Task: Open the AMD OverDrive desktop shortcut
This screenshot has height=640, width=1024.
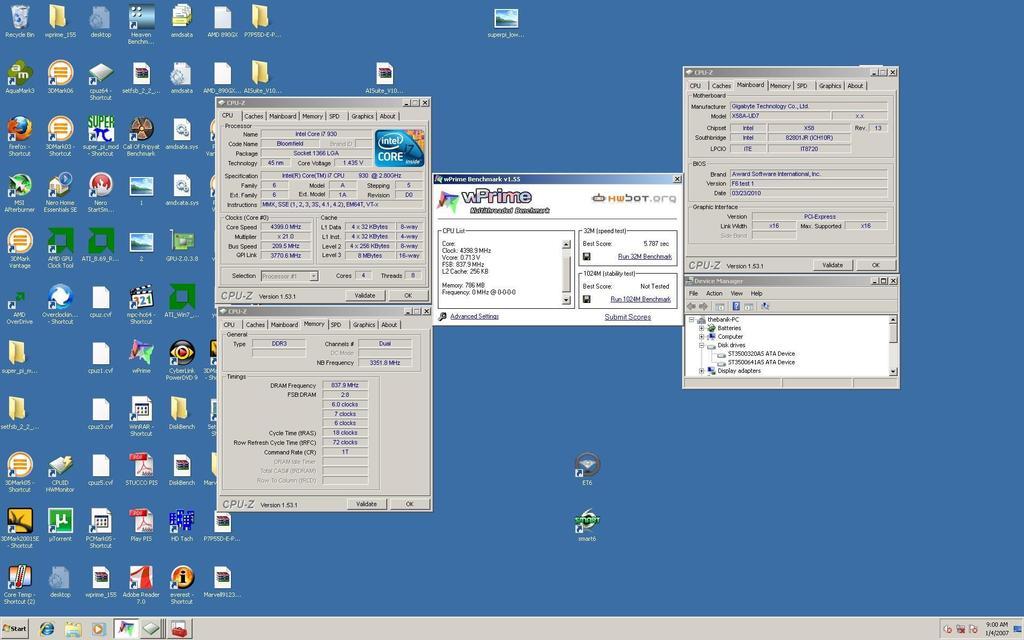Action: pos(20,306)
